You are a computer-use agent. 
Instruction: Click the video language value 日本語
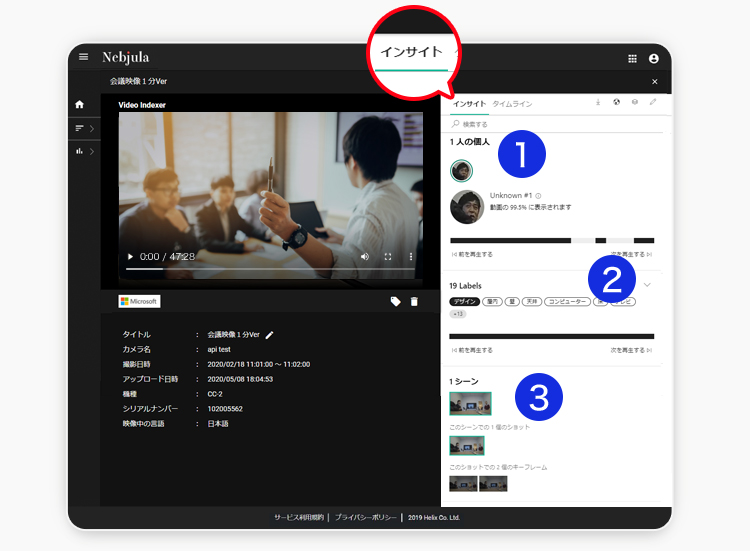pyautogui.click(x=218, y=424)
